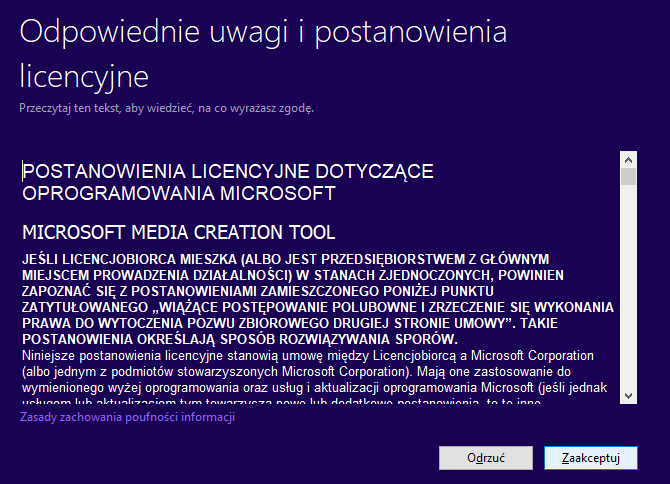This screenshot has height=484, width=670.
Task: Open Zasady zachowania poufności informacji link
Action: (x=127, y=417)
